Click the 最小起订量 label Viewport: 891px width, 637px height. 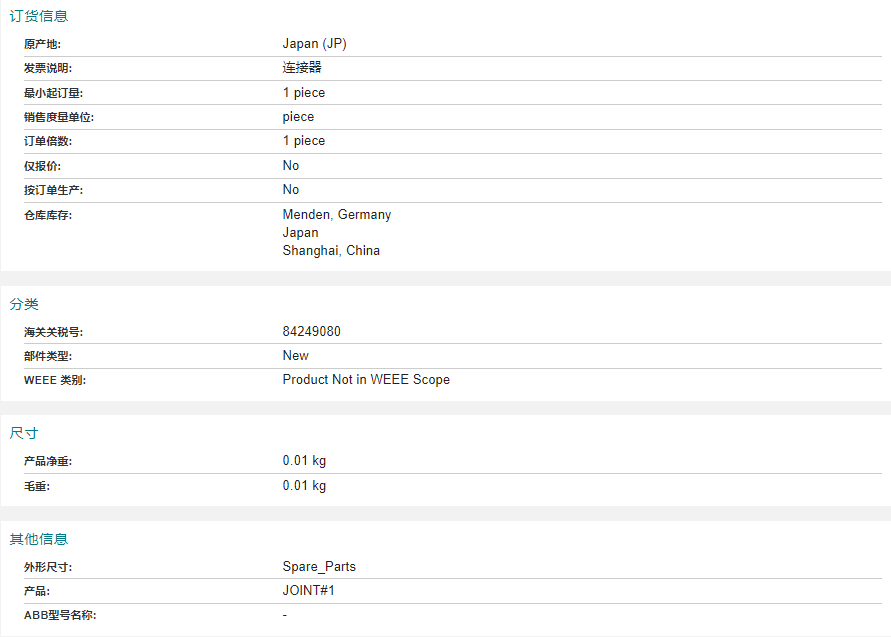[x=53, y=93]
